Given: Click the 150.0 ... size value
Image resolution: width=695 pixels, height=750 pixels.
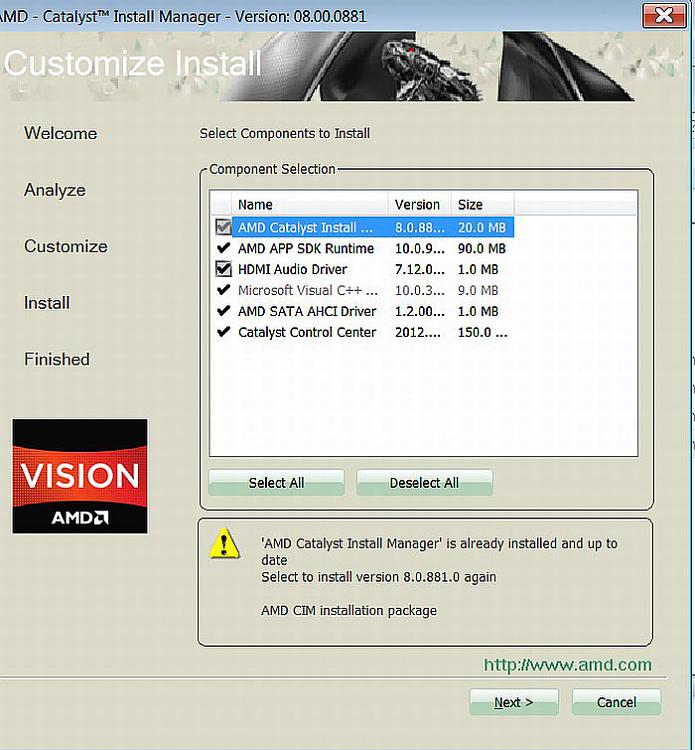Looking at the screenshot, I should pyautogui.click(x=483, y=332).
